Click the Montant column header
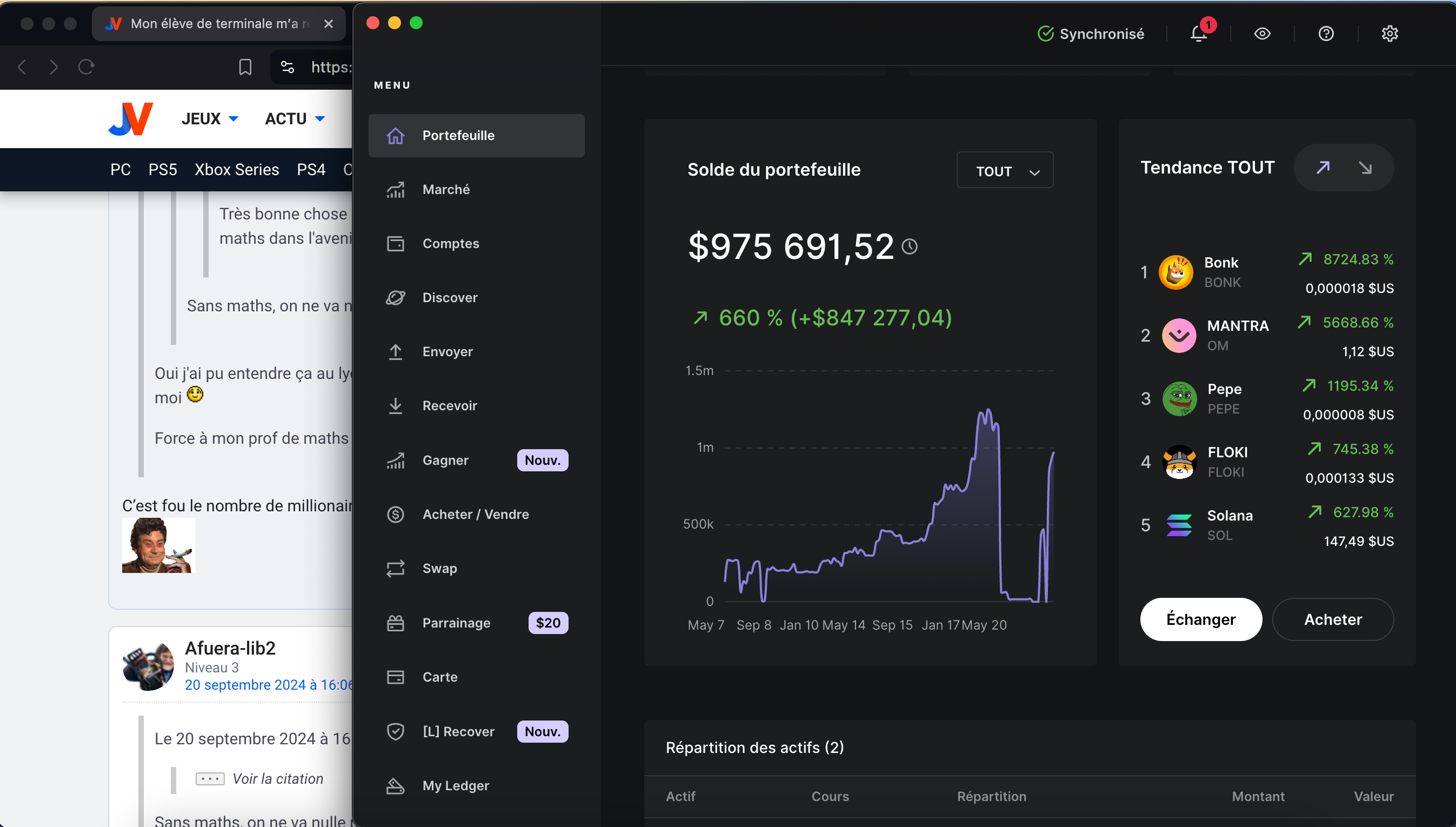Image resolution: width=1456 pixels, height=827 pixels. coord(1258,796)
